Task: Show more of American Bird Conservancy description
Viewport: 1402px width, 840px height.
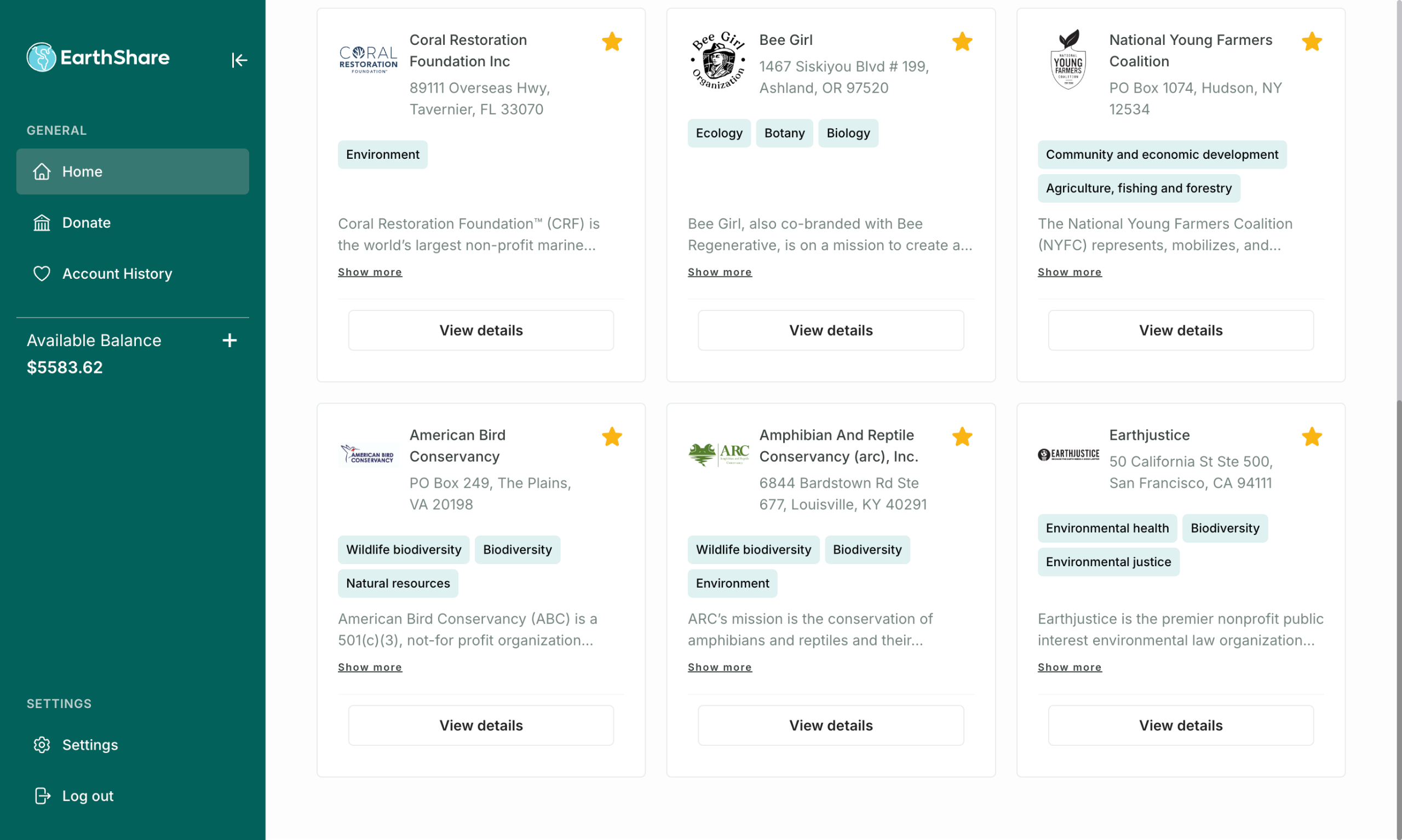Action: [x=370, y=668]
